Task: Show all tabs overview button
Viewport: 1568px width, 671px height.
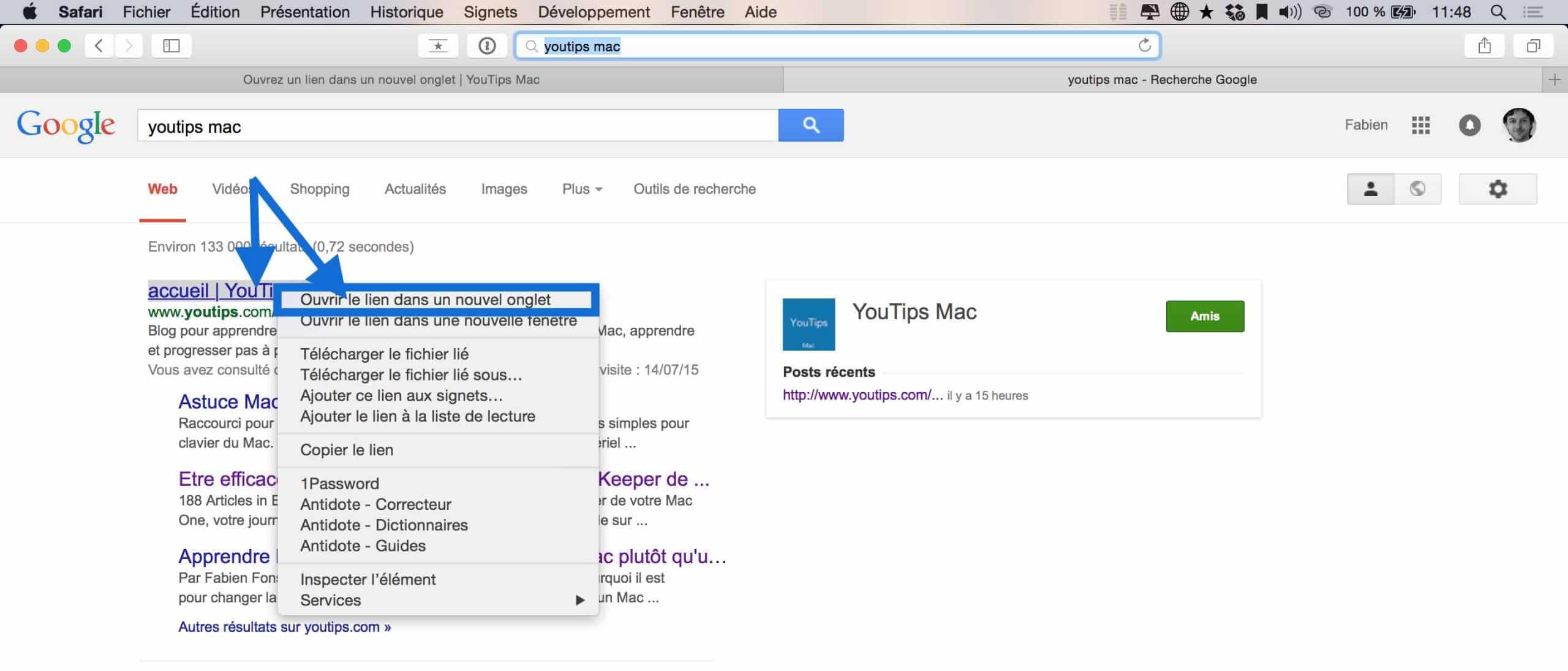Action: click(x=1533, y=45)
